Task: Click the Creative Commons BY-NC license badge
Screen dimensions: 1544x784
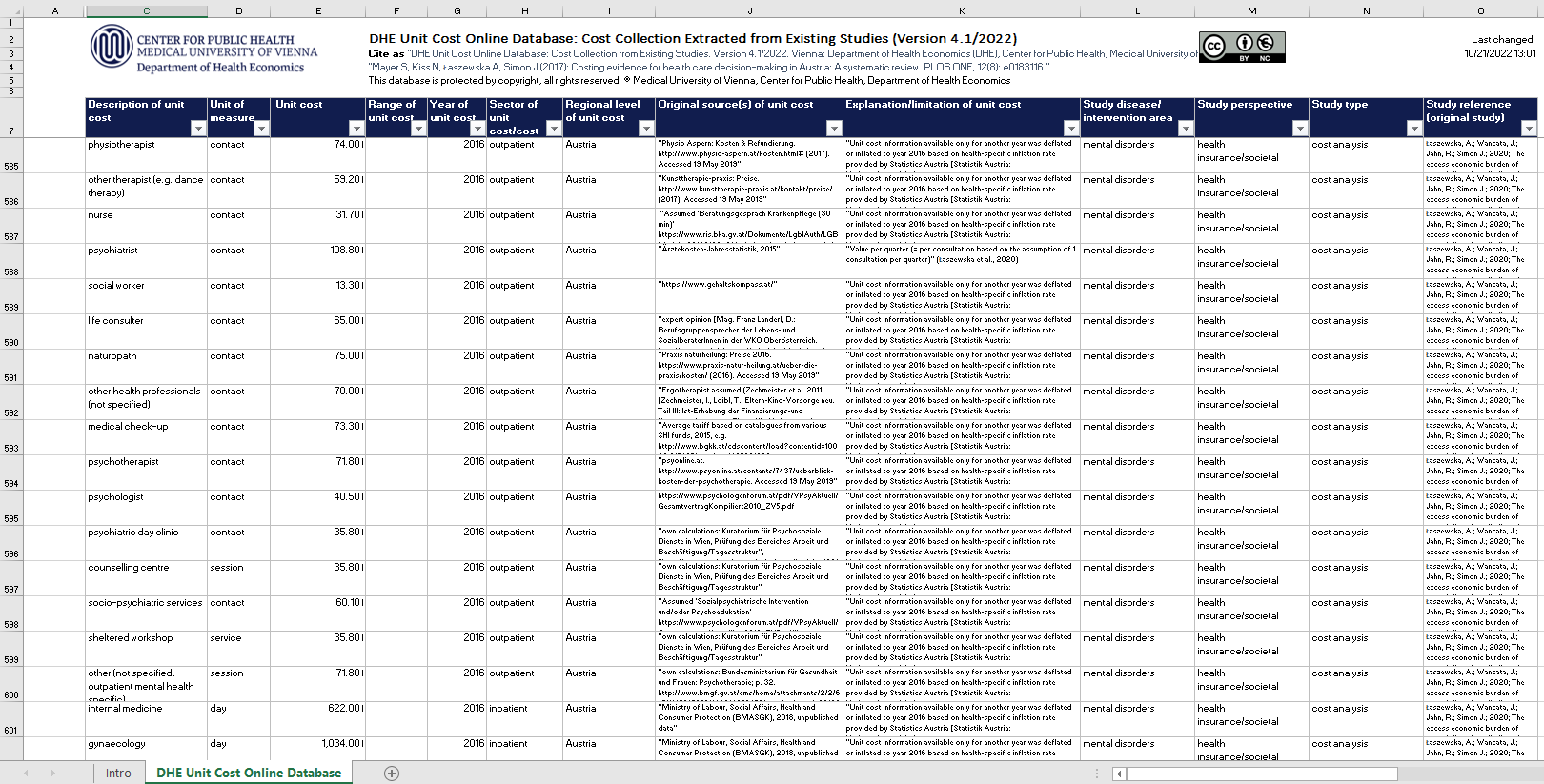Action: pos(1242,48)
